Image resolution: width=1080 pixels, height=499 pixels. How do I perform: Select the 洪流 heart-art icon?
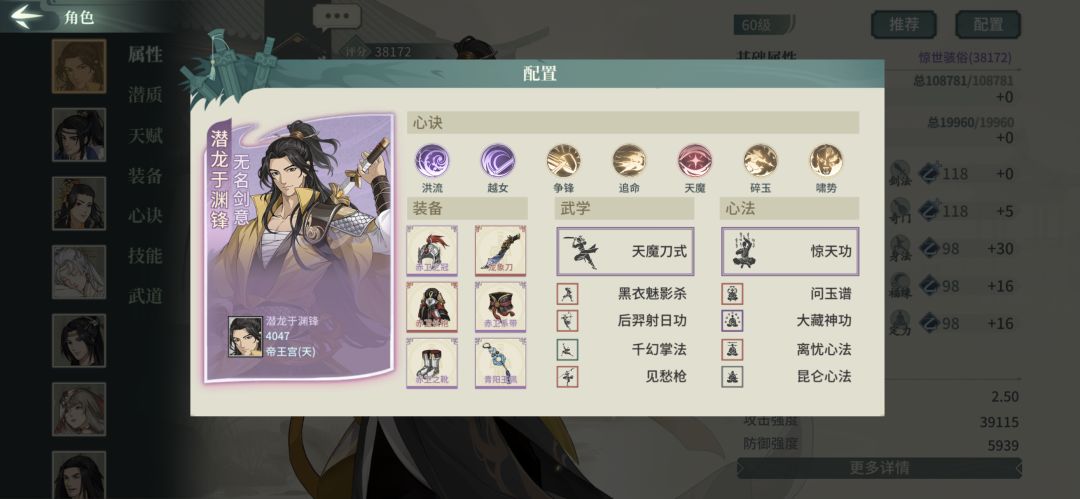(432, 161)
